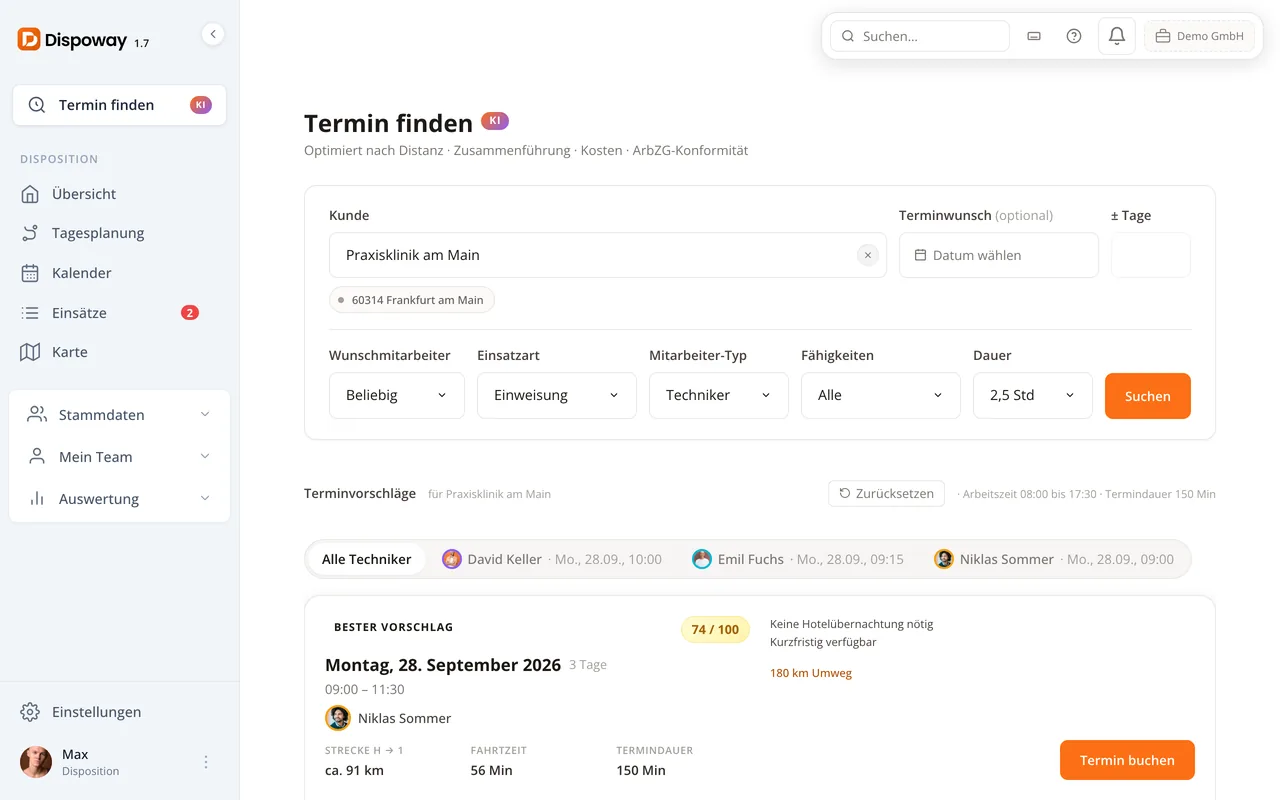The height and width of the screenshot is (800, 1280).
Task: Open the Dauer 2,5 Std dropdown
Action: (1033, 395)
